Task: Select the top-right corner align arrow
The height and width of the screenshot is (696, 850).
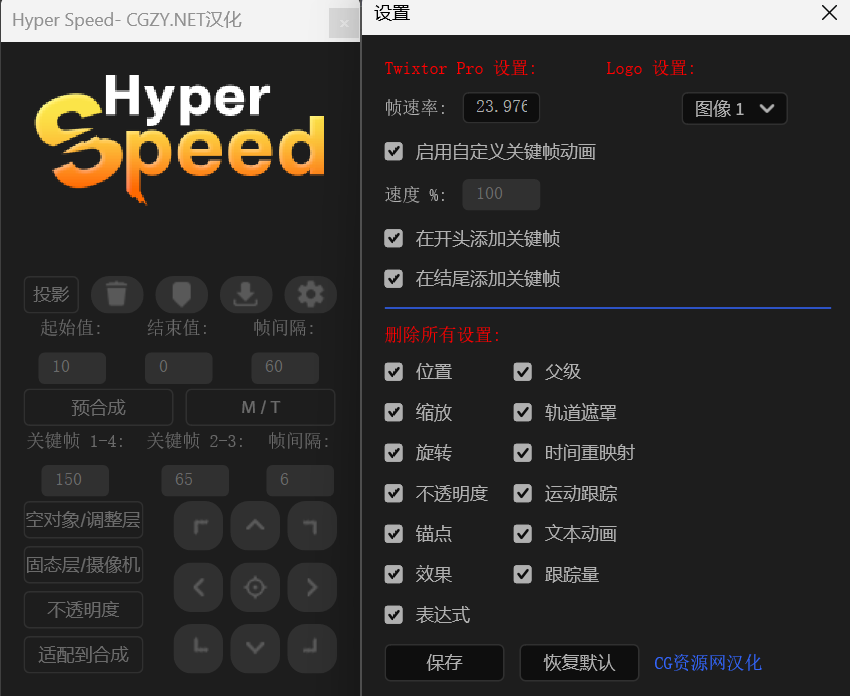Action: tap(312, 525)
